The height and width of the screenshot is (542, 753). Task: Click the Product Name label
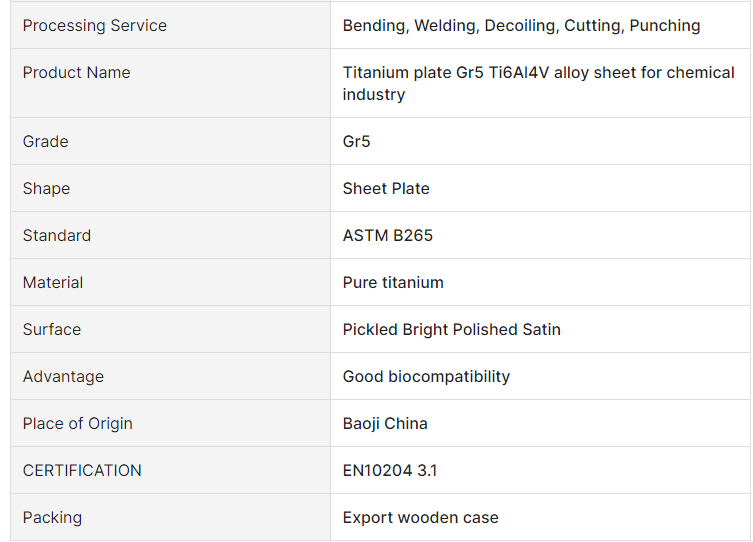point(76,72)
